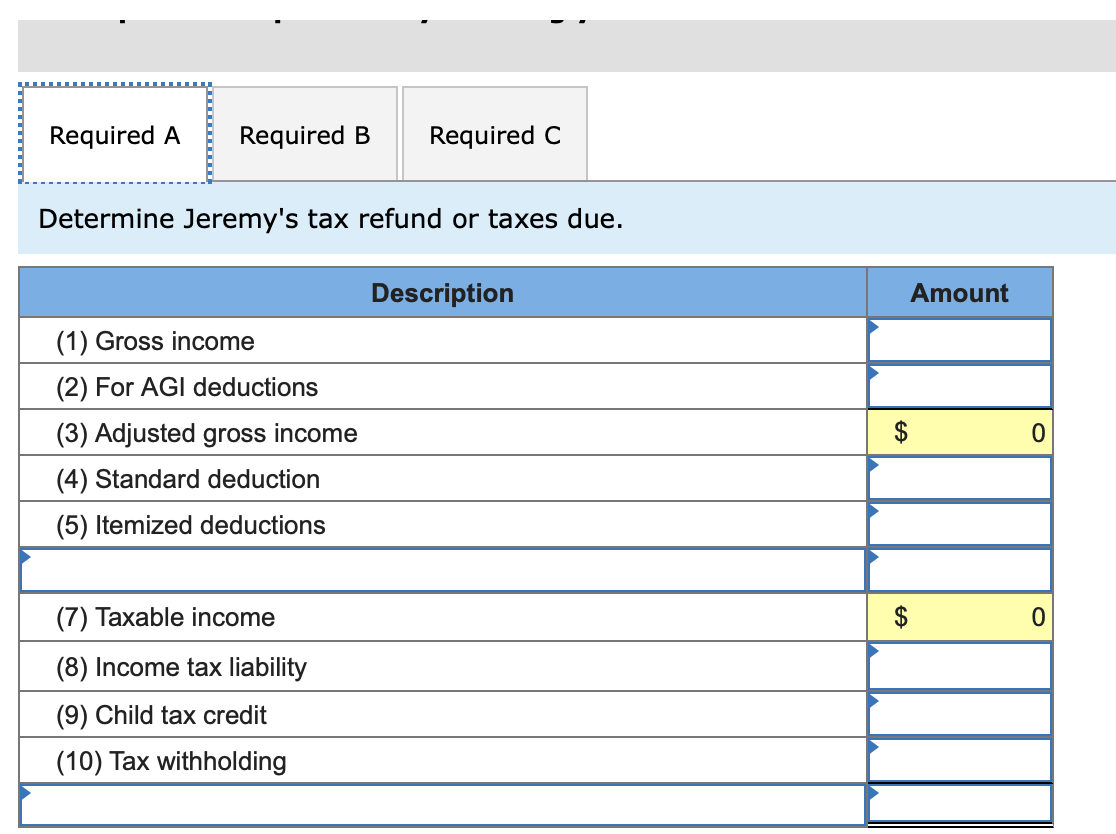Open the Required A tab

coord(115,134)
